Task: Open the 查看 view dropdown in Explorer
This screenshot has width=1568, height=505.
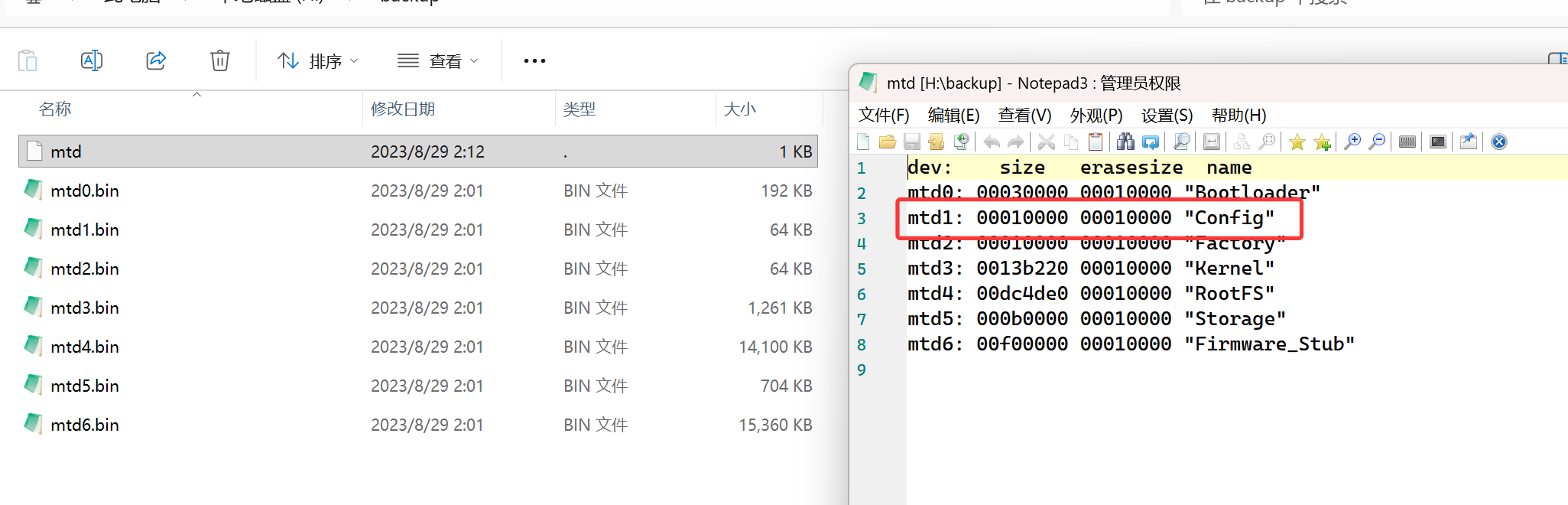Action: pos(438,60)
